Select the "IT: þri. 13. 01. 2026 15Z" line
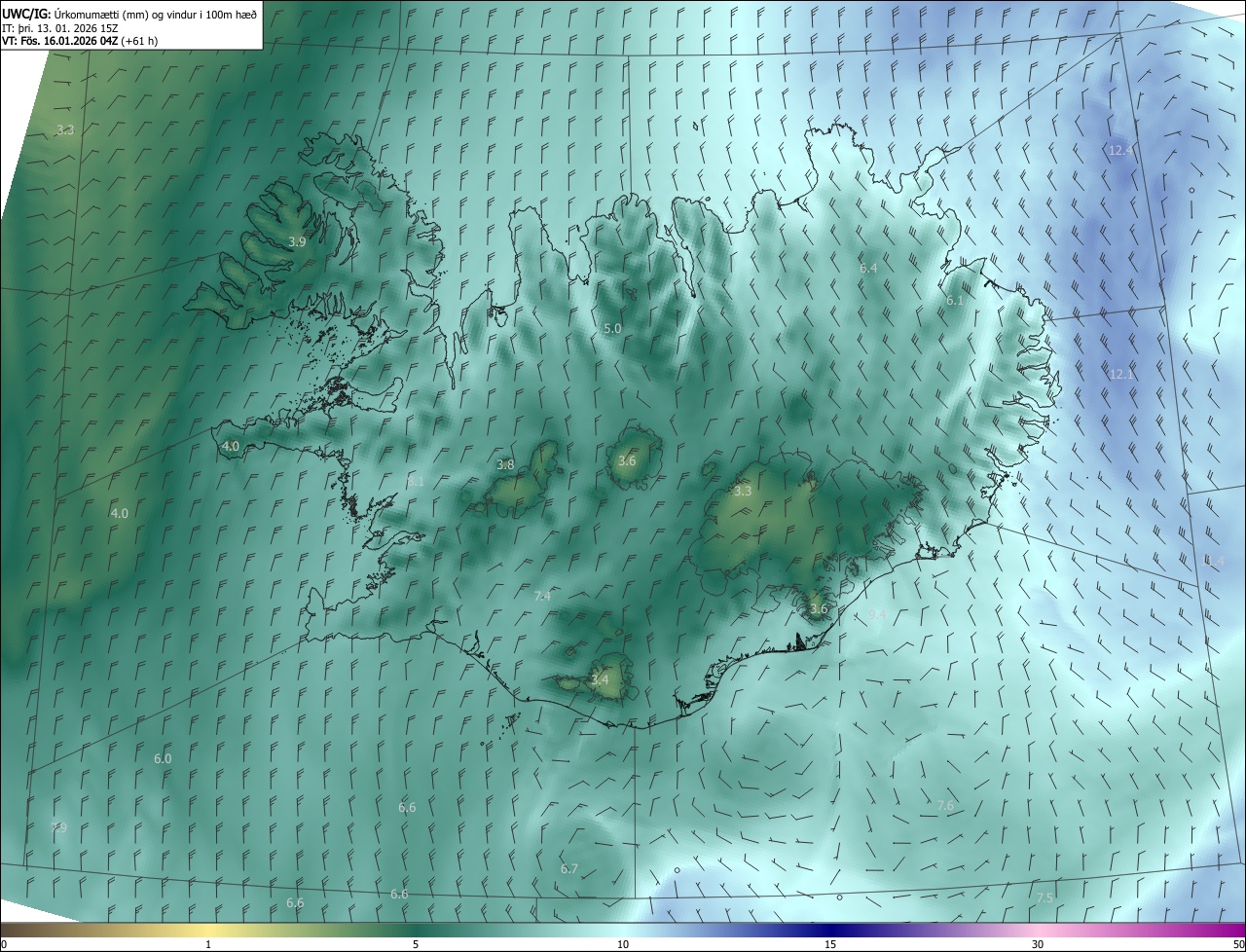1246x952 pixels. point(60,27)
